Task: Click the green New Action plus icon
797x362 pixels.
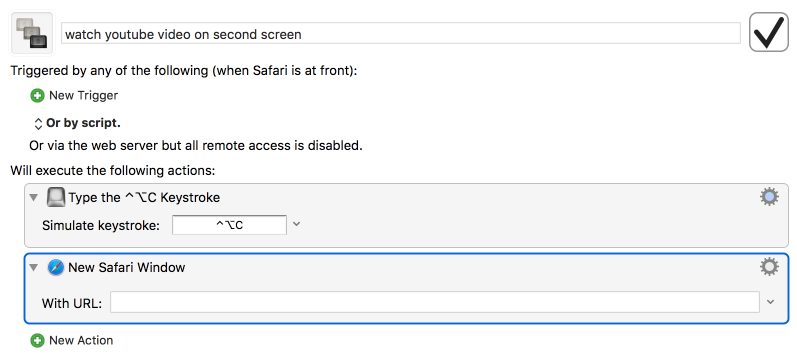Action: click(x=37, y=341)
